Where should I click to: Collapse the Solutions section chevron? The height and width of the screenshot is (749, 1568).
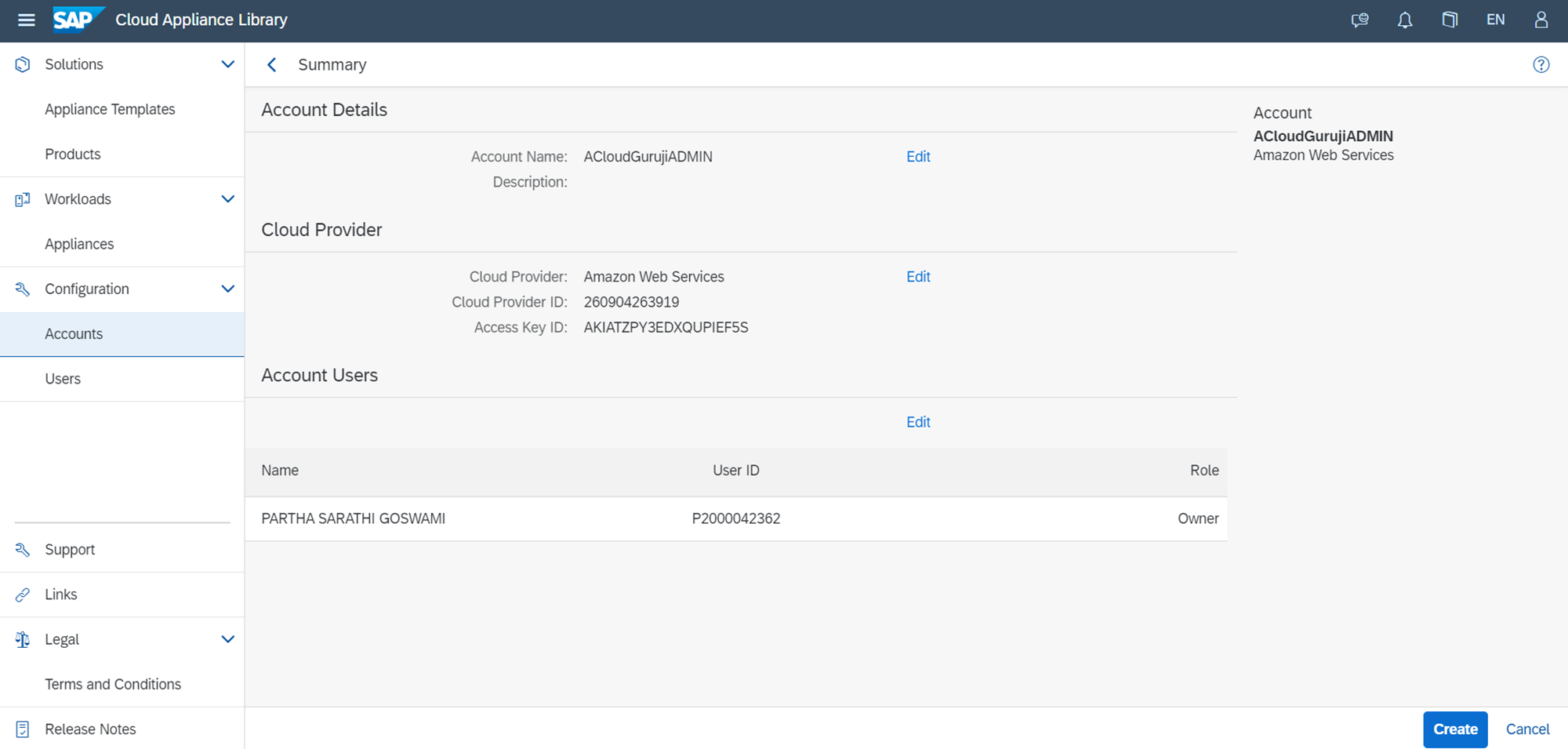pyautogui.click(x=227, y=64)
